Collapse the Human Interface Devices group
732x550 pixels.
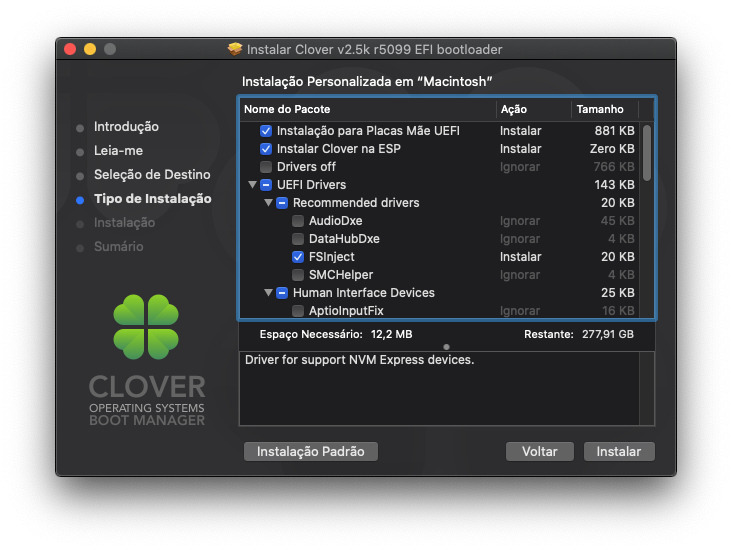(268, 293)
